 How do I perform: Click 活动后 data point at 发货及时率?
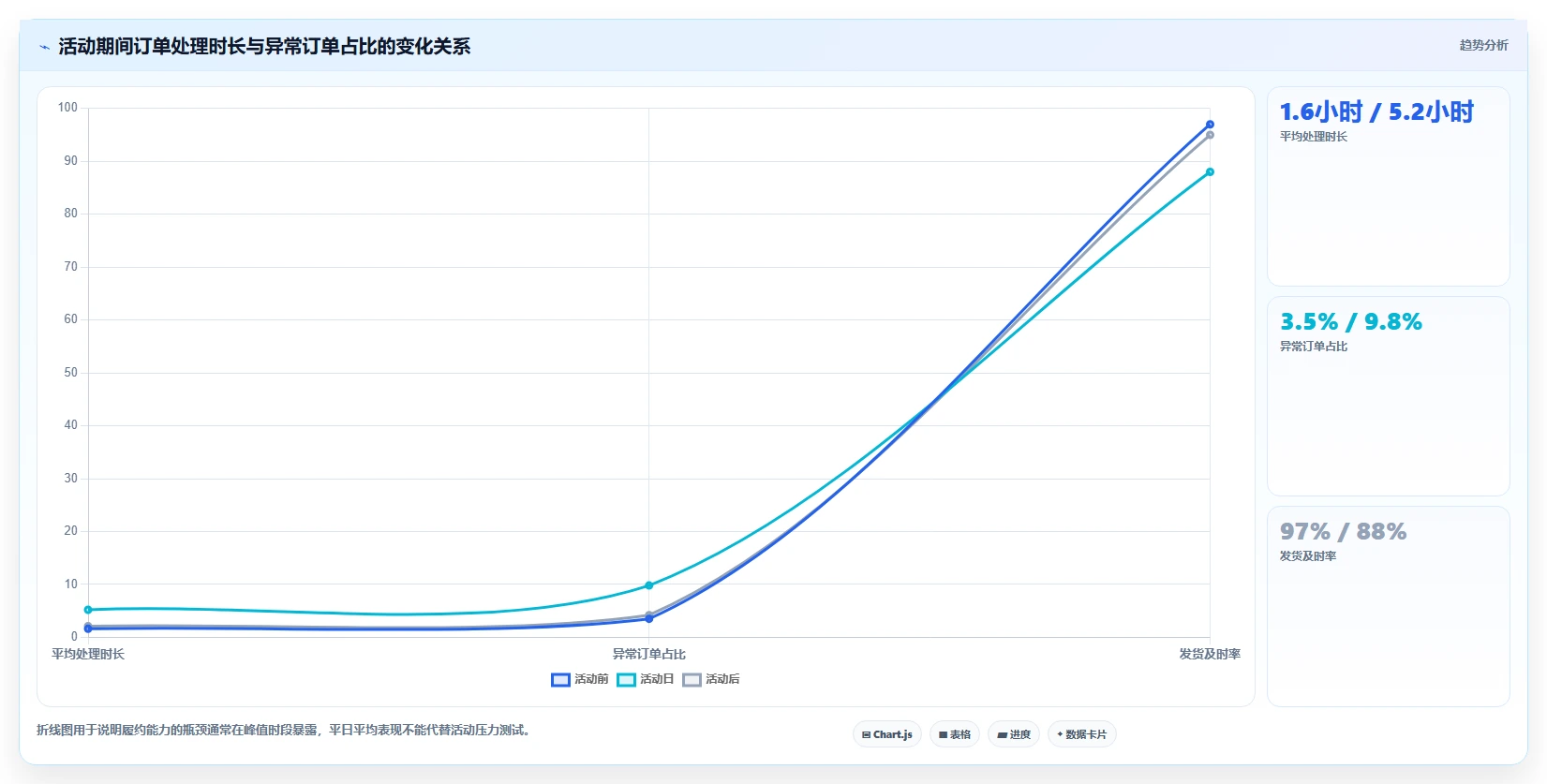click(1210, 135)
